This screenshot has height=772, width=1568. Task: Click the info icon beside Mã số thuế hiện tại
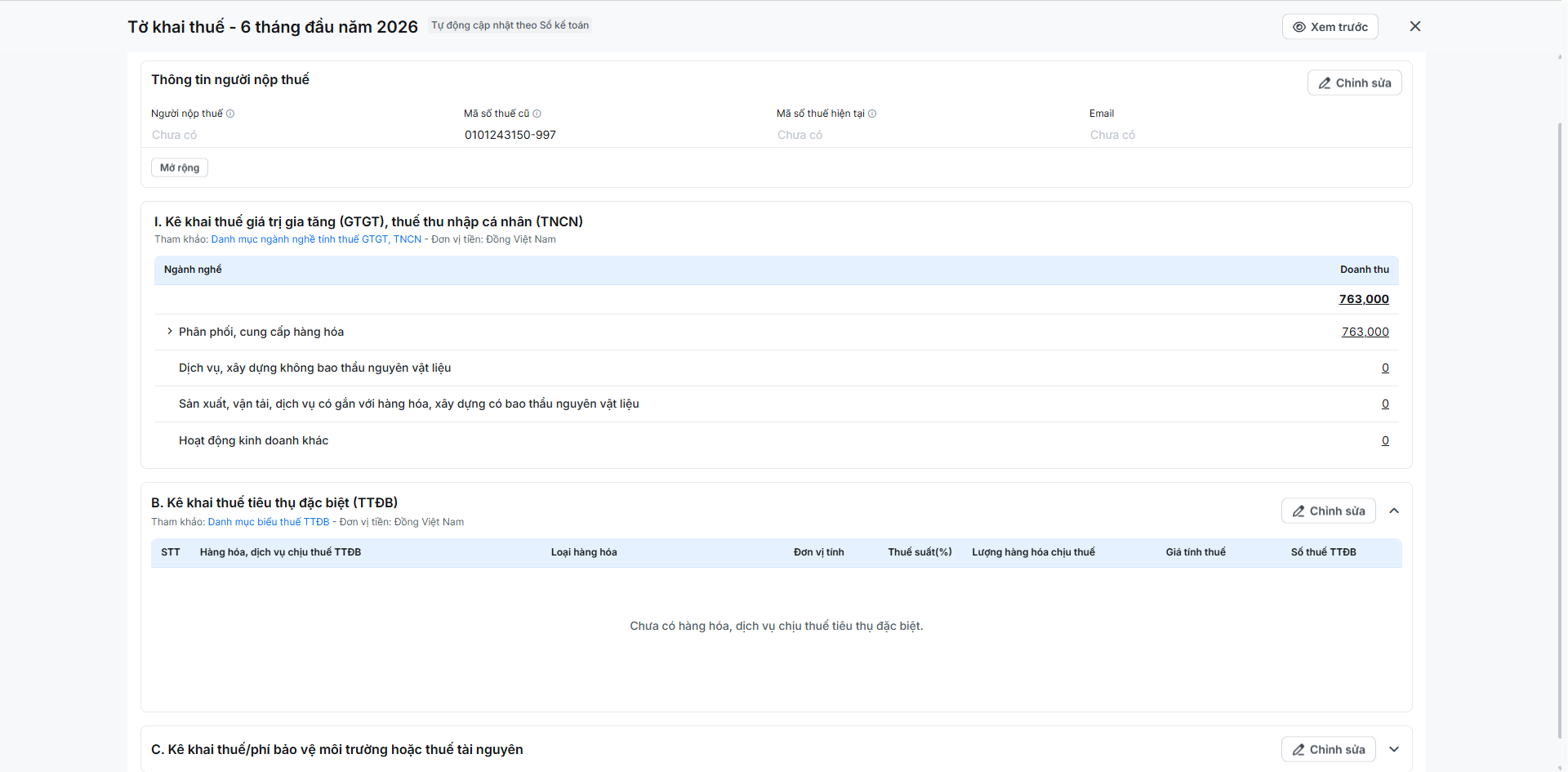click(x=872, y=114)
